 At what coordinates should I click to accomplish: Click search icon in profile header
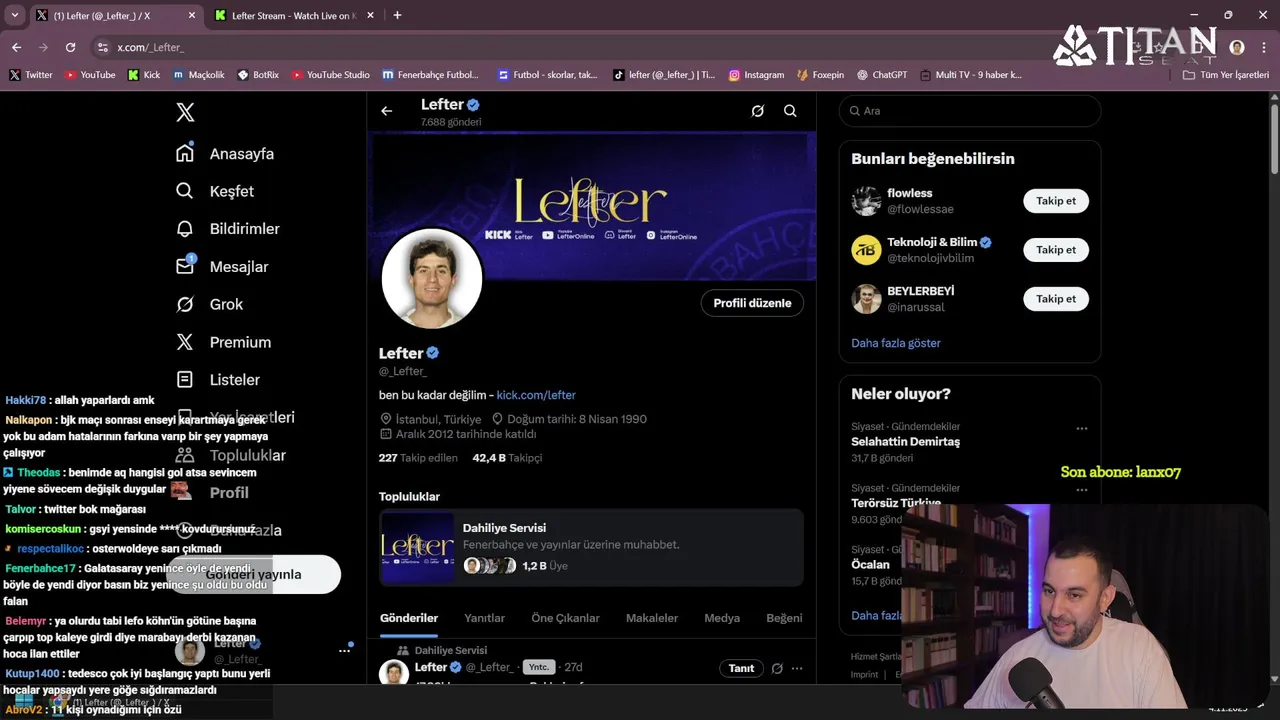790,111
